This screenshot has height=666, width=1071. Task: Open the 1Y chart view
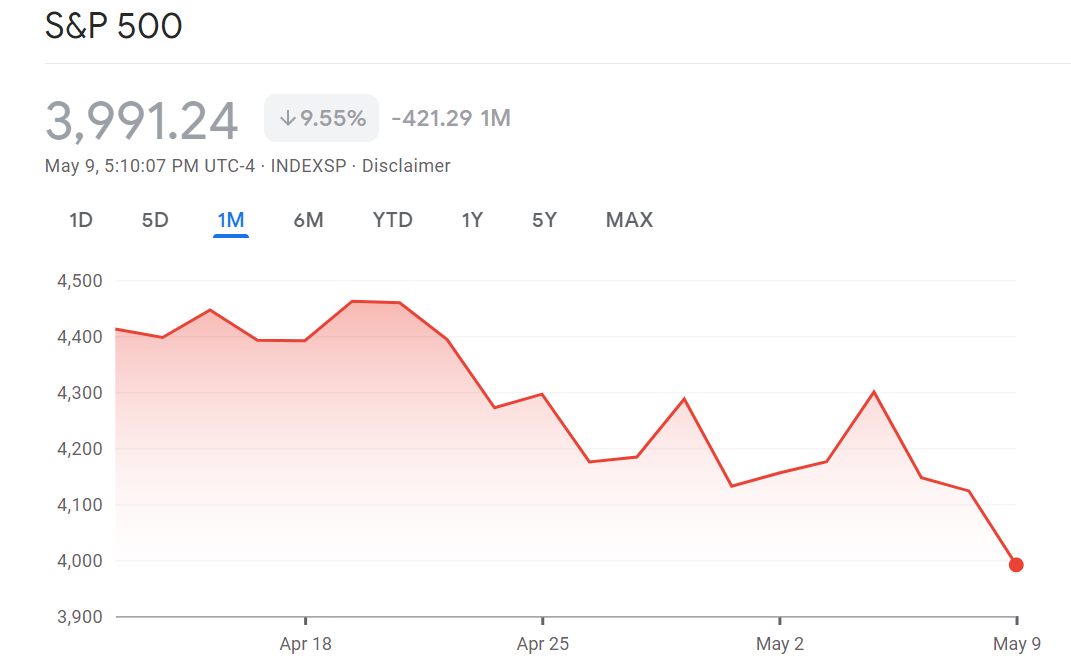click(x=472, y=220)
